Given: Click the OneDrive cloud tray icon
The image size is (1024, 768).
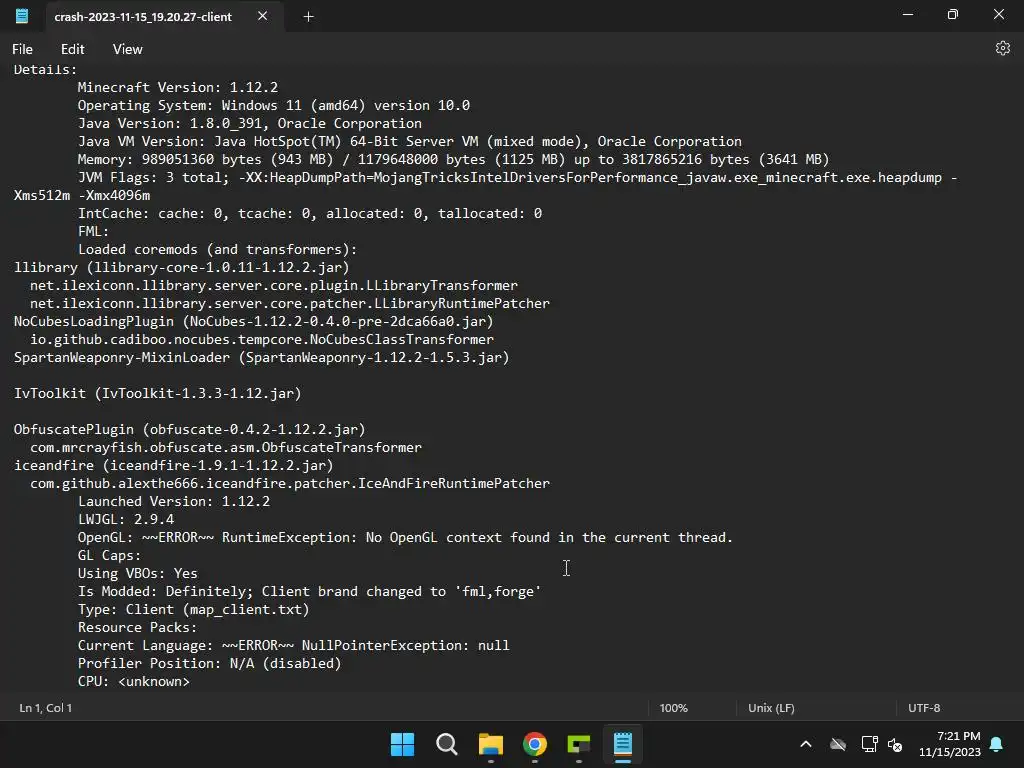Looking at the screenshot, I should [x=838, y=744].
